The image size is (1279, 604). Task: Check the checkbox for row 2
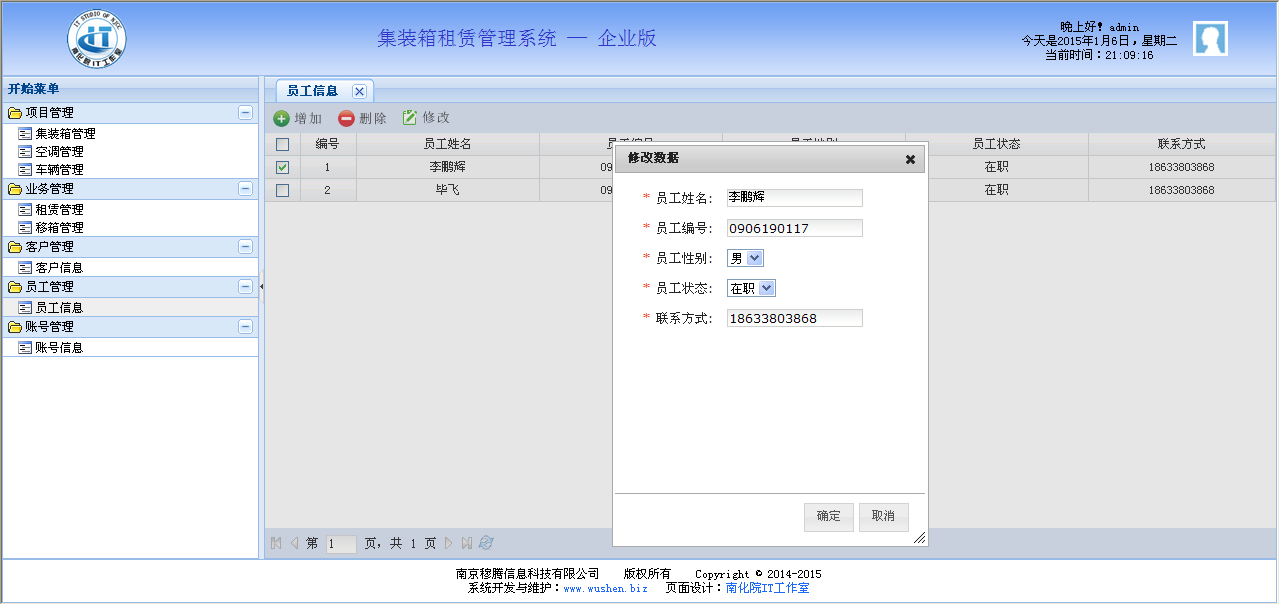coord(282,190)
